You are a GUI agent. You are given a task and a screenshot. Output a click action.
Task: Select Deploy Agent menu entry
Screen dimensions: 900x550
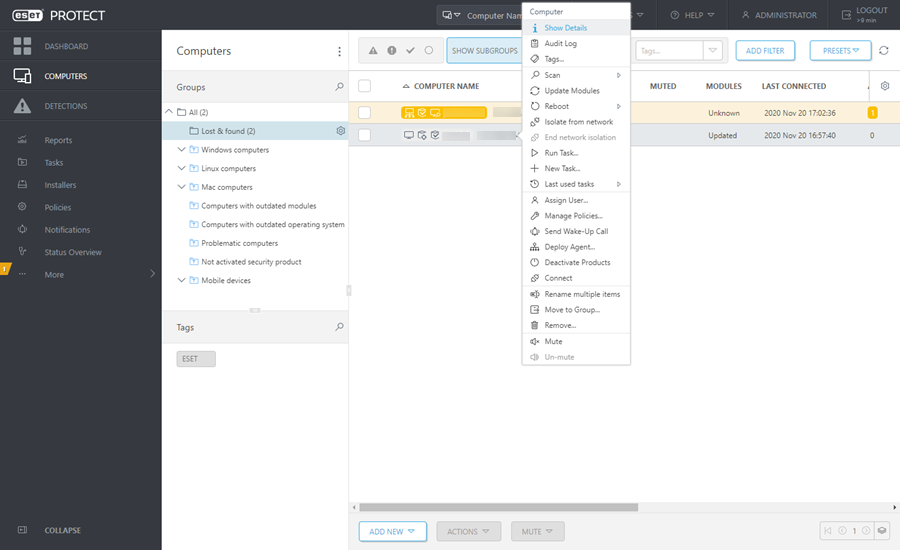click(576, 247)
